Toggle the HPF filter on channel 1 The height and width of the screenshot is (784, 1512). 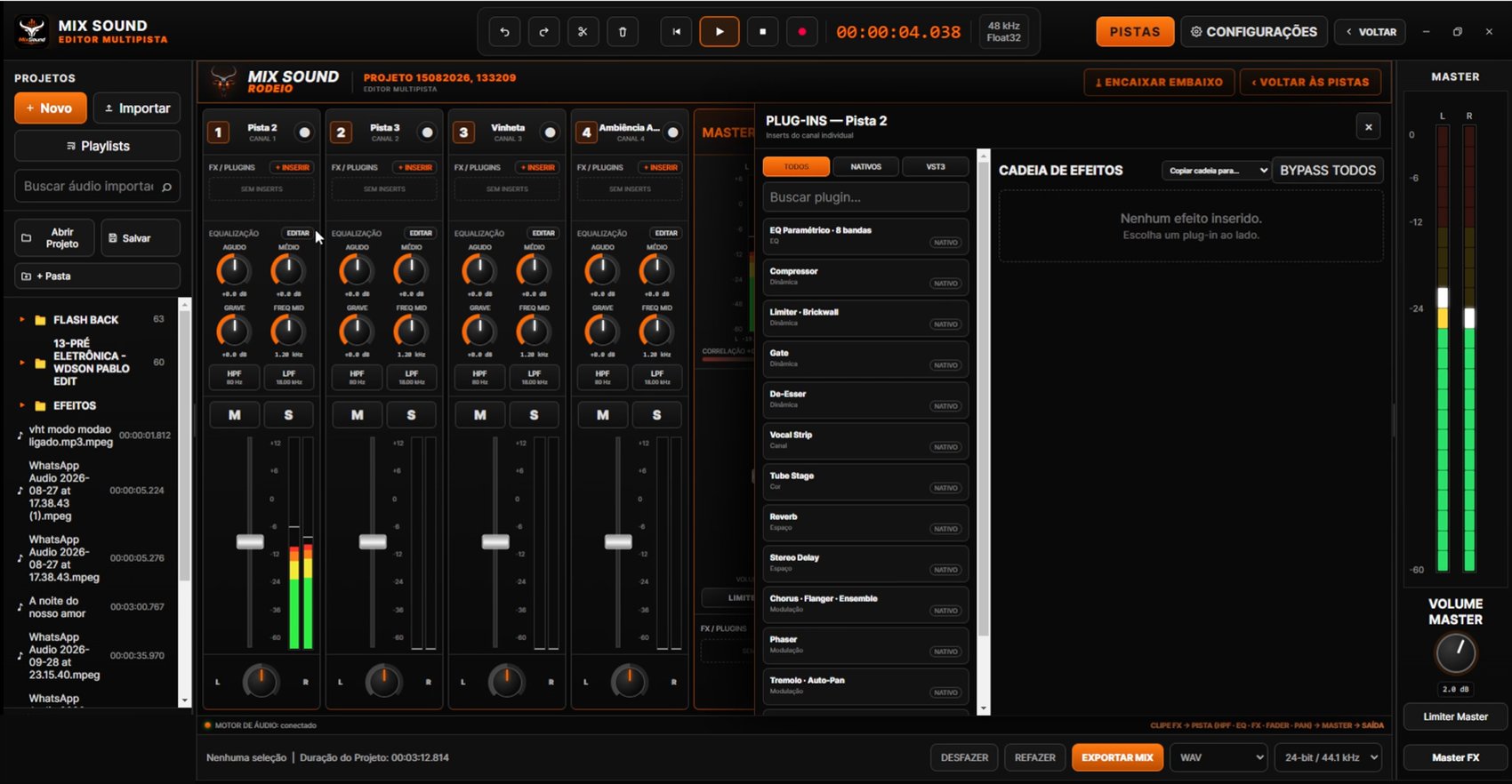[x=234, y=378]
